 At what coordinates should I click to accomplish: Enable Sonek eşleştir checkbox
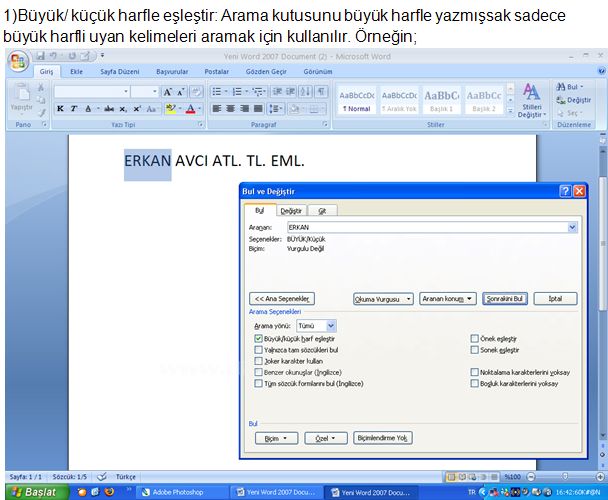point(474,350)
